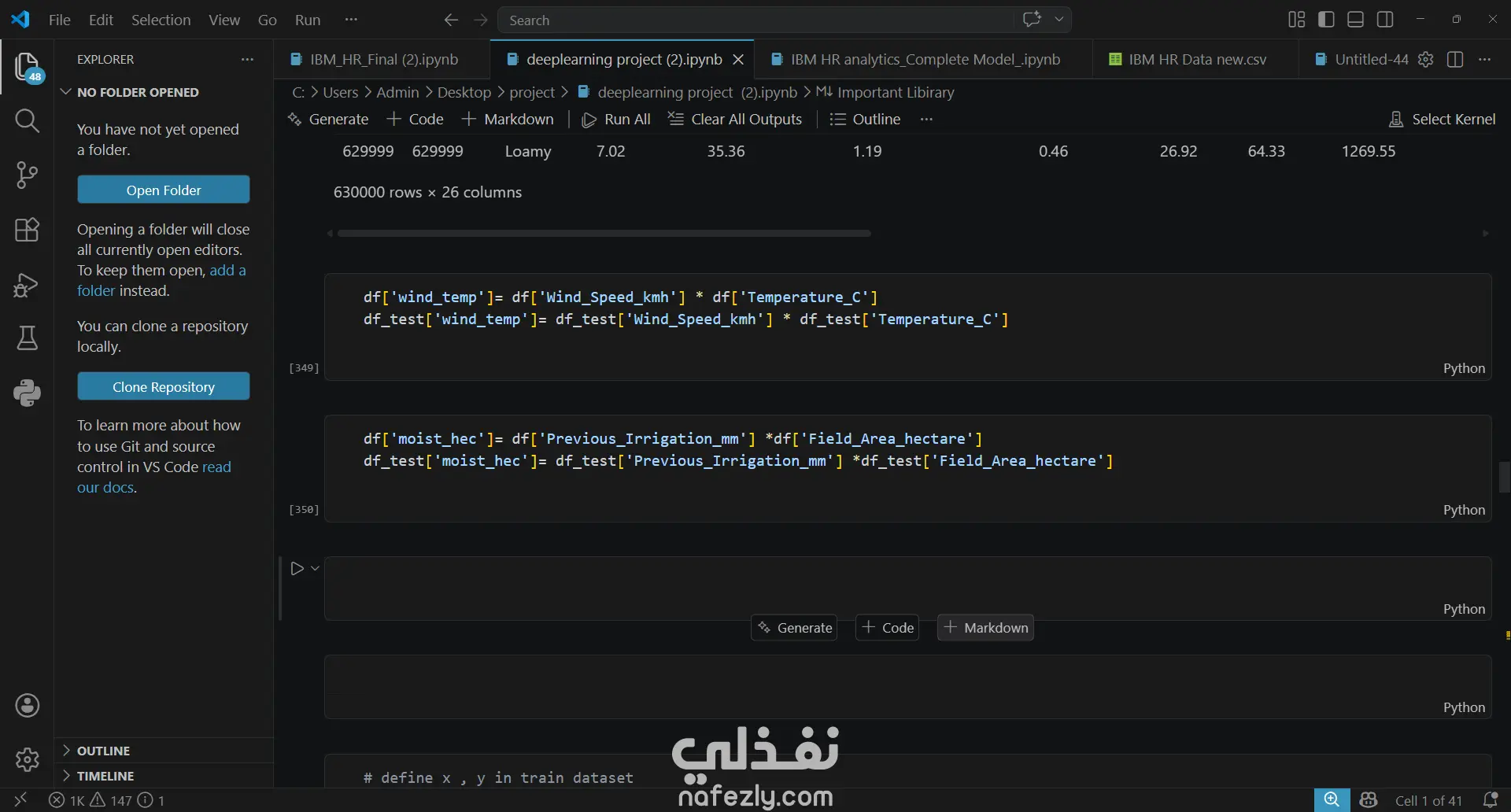Image resolution: width=1511 pixels, height=812 pixels.
Task: Navigate back with the left arrow
Action: click(x=451, y=20)
